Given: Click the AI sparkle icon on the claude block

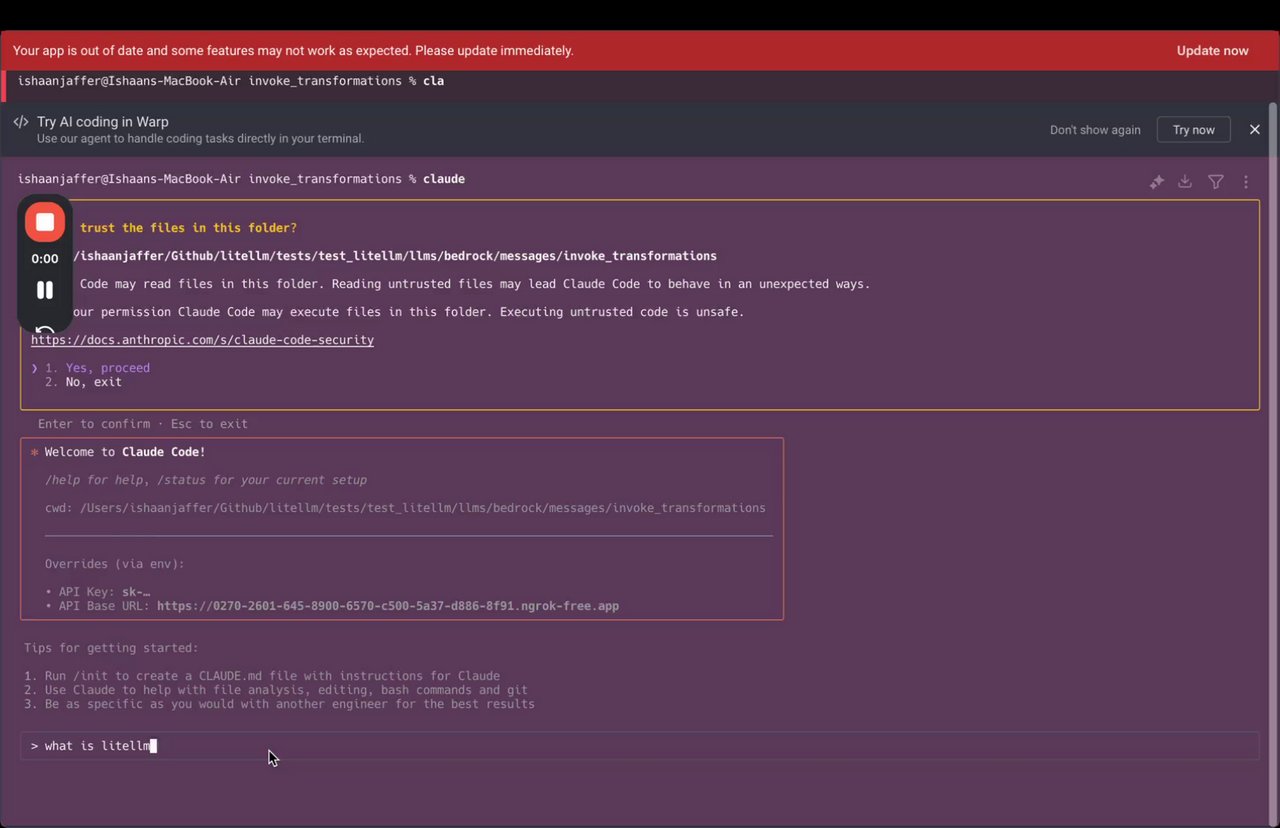Looking at the screenshot, I should coord(1157,182).
